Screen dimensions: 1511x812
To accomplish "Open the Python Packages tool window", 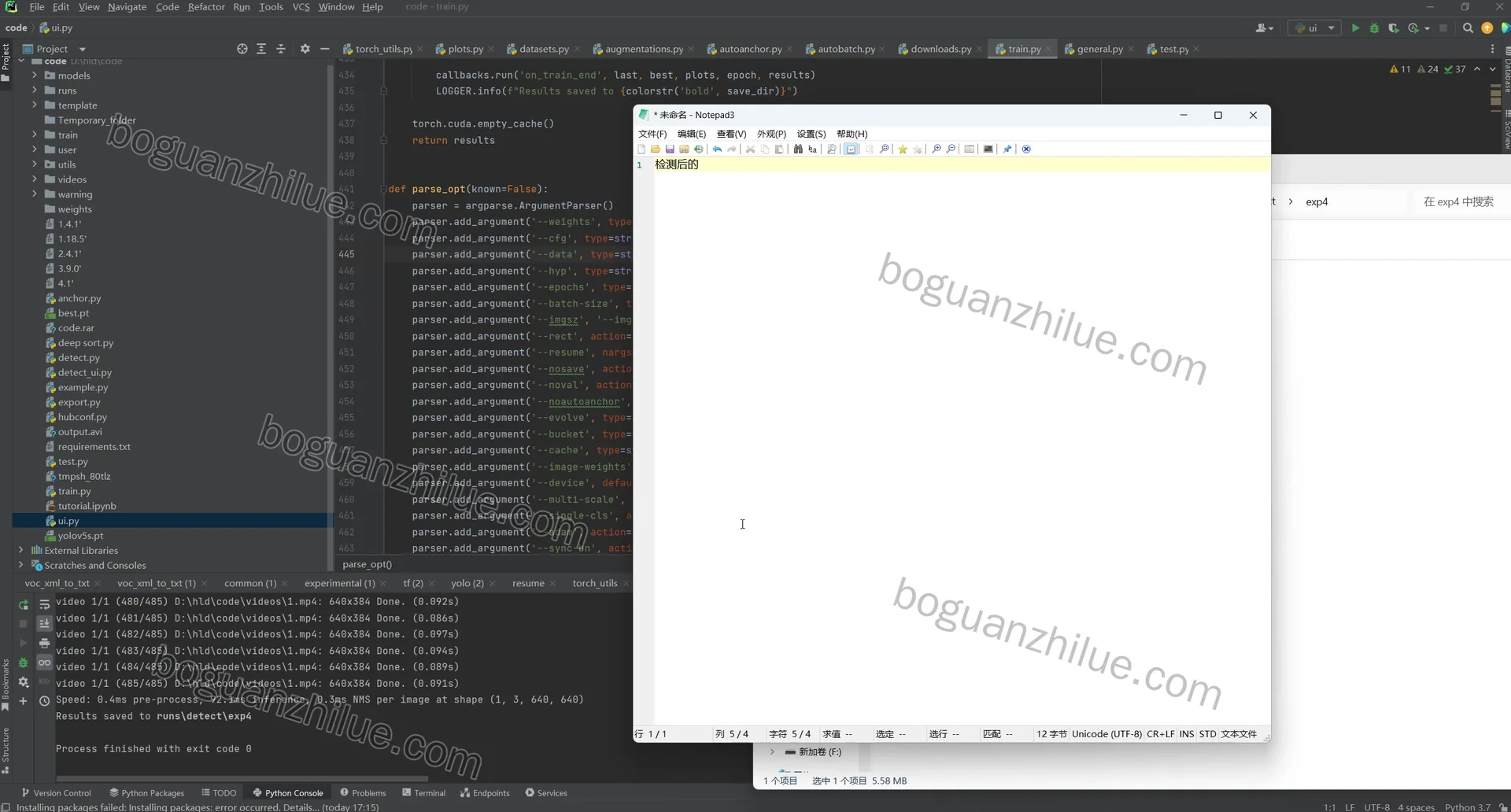I will [146, 792].
